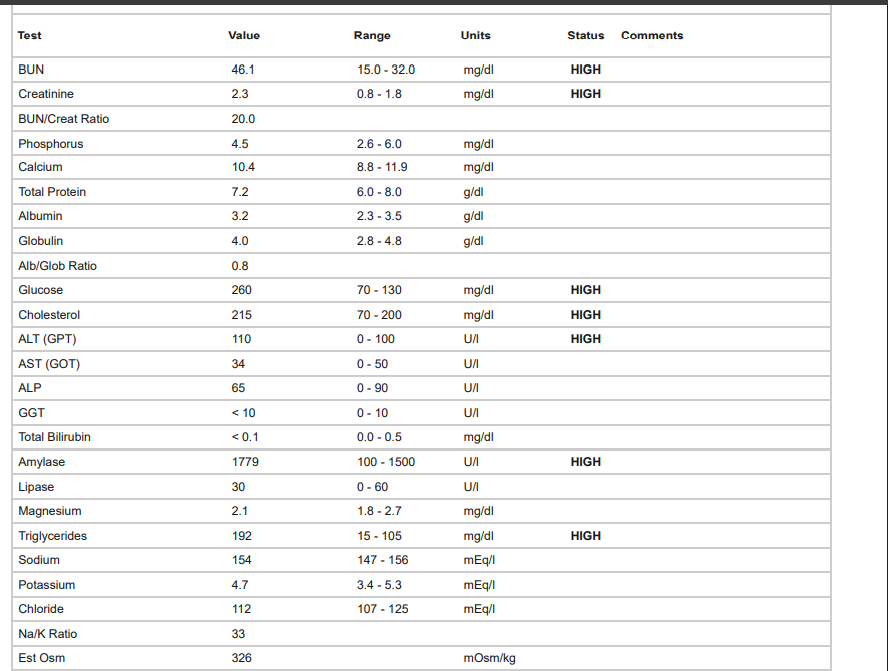Select the Potassium value 4.7
Viewport: 888px width, 671px height.
[240, 585]
